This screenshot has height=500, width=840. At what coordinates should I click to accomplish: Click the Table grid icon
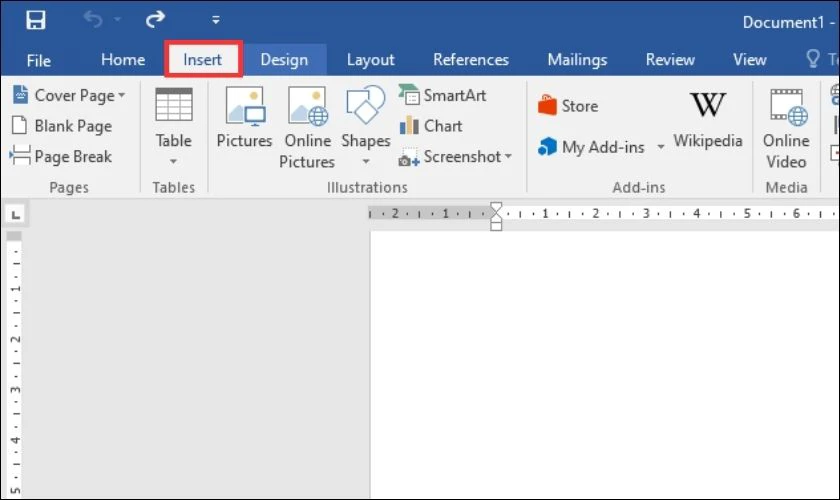coord(174,105)
